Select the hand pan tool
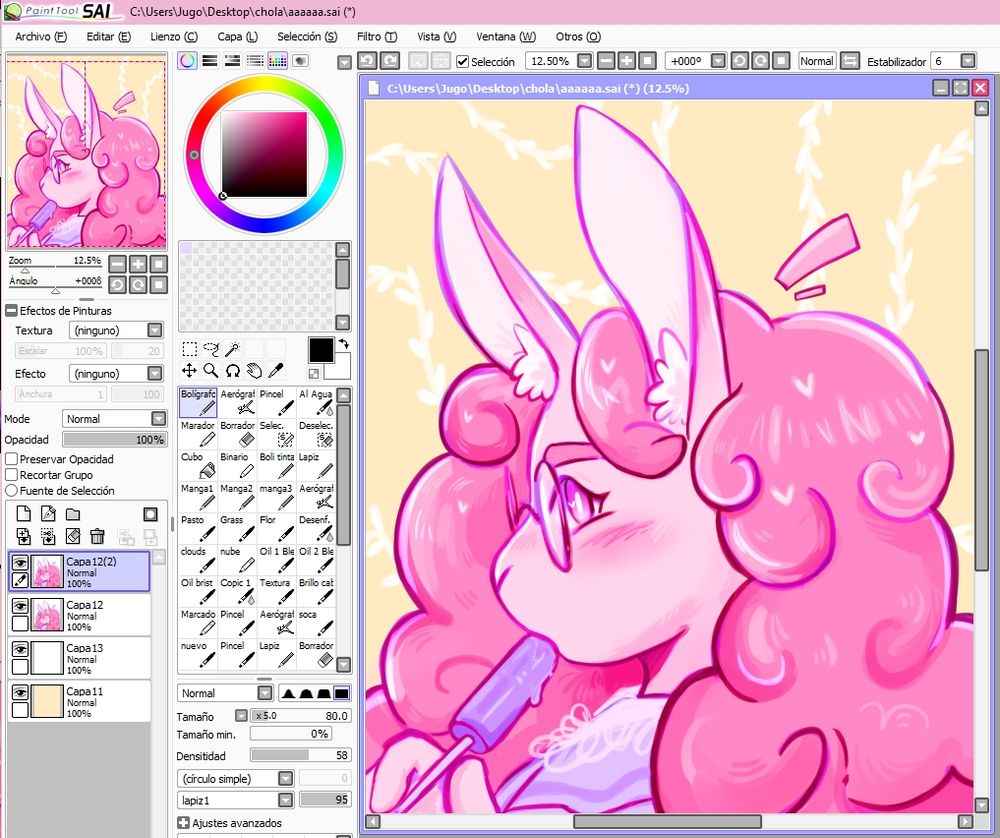 [x=254, y=371]
